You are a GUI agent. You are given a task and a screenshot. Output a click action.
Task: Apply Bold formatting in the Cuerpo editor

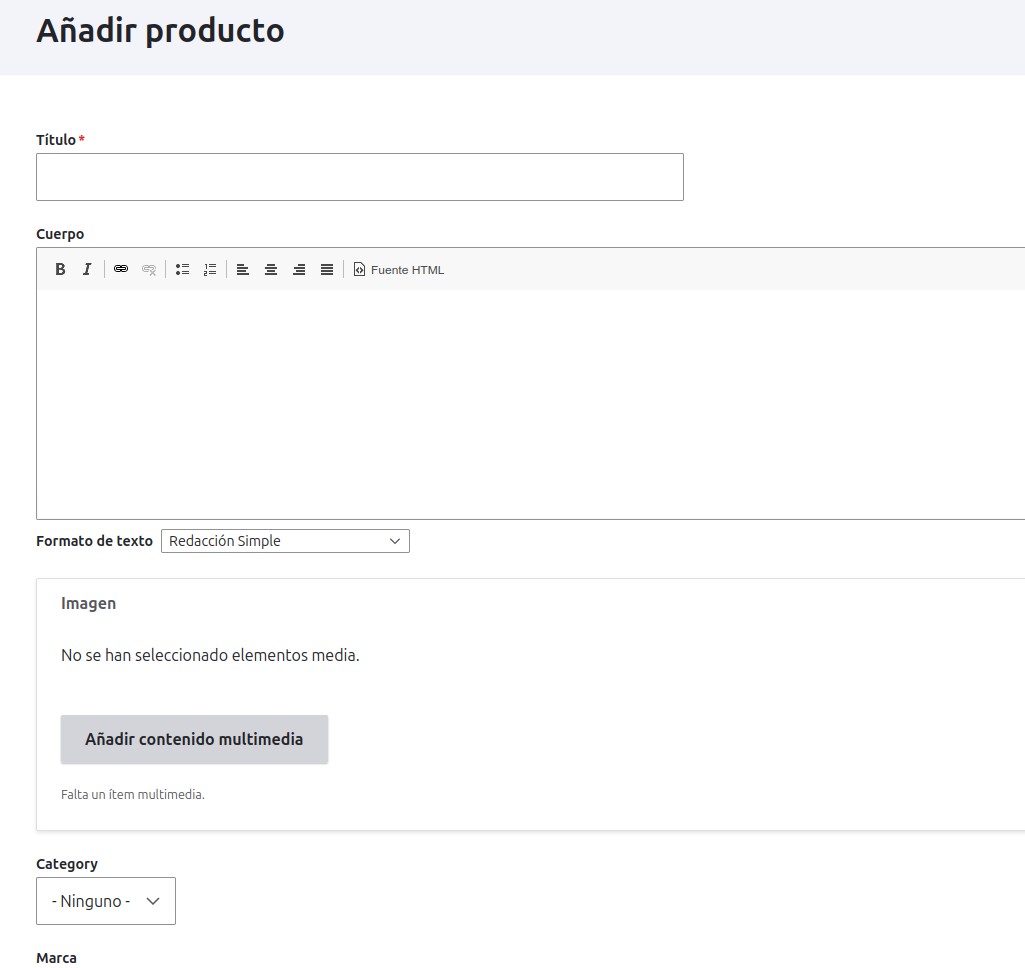pyautogui.click(x=60, y=269)
